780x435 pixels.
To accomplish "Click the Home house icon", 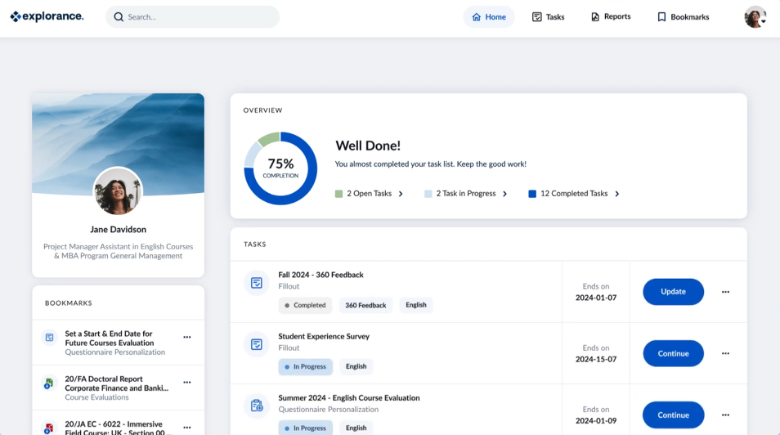I will 477,17.
